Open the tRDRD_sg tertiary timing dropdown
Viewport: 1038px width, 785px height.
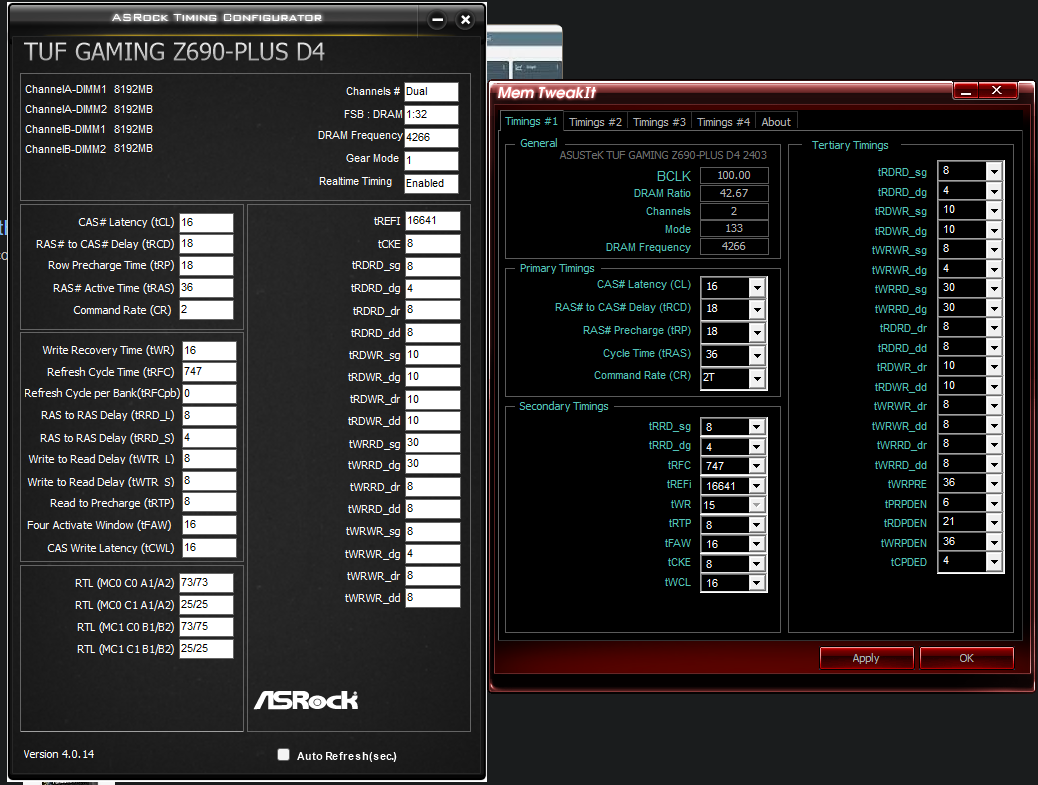[994, 171]
